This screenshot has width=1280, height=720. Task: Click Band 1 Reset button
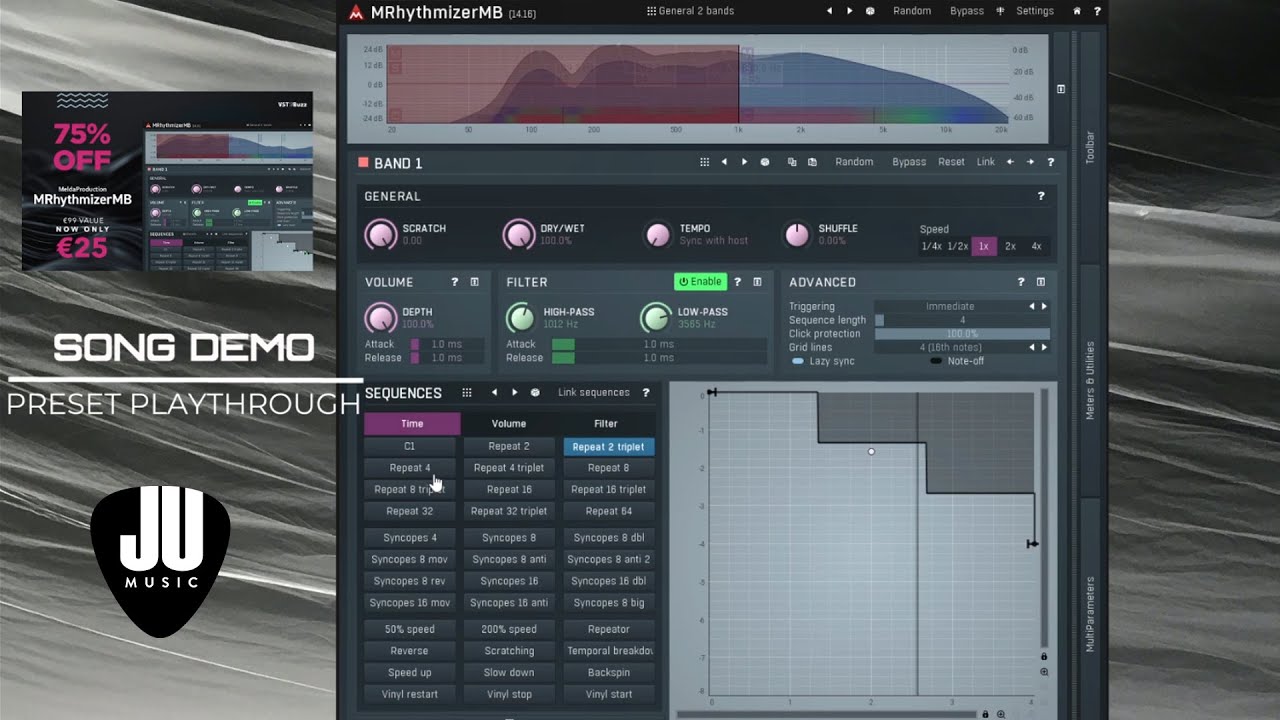point(951,162)
